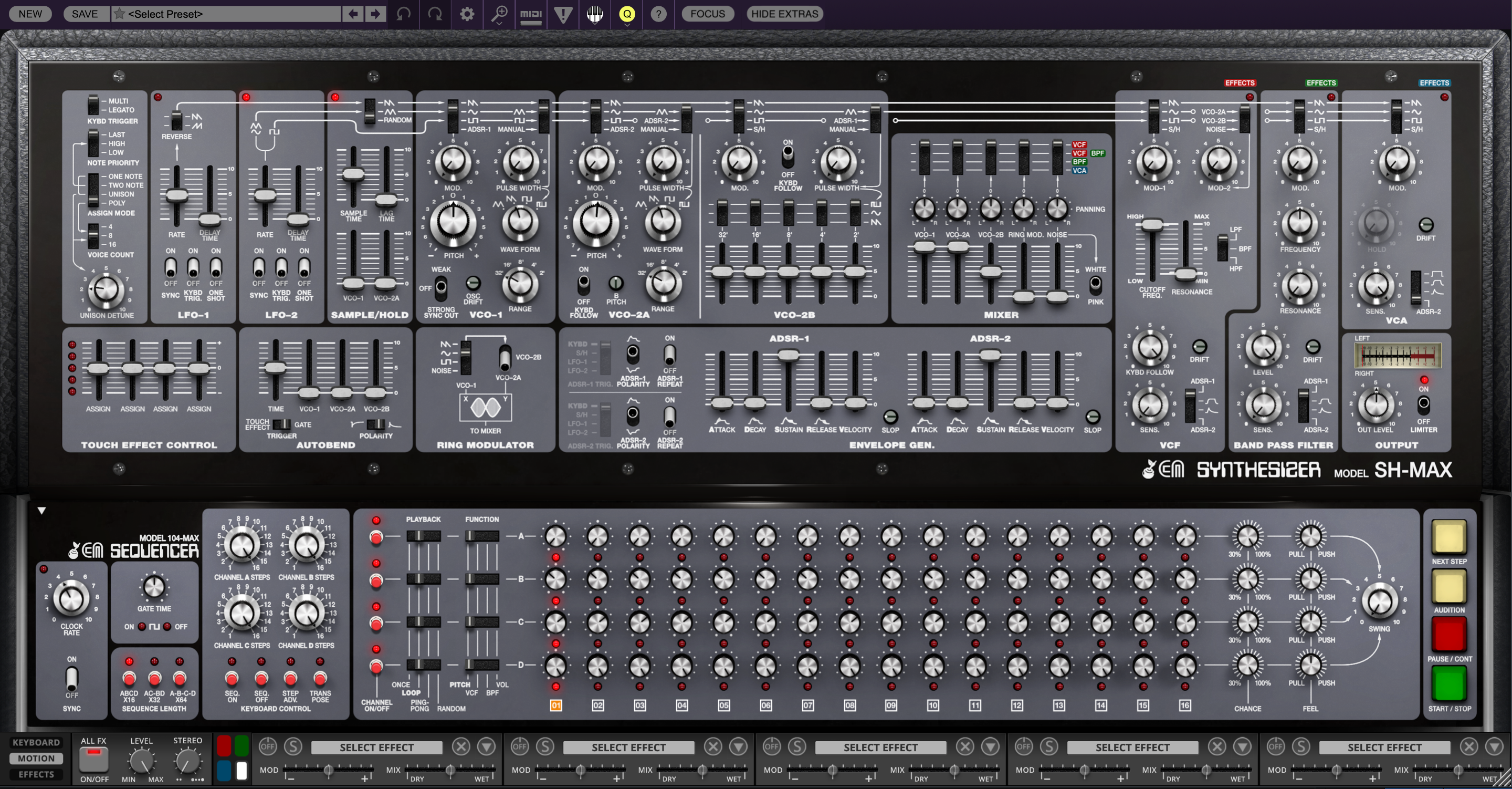The width and height of the screenshot is (1512, 789).
Task: Click the MIDI icon in toolbar
Action: point(531,14)
